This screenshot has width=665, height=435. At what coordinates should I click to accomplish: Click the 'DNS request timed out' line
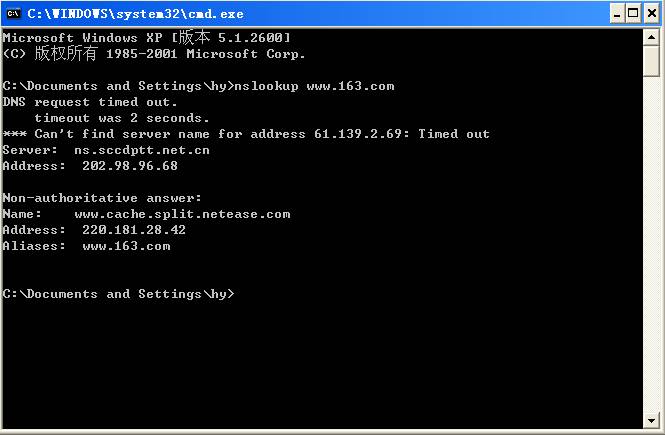tap(90, 102)
